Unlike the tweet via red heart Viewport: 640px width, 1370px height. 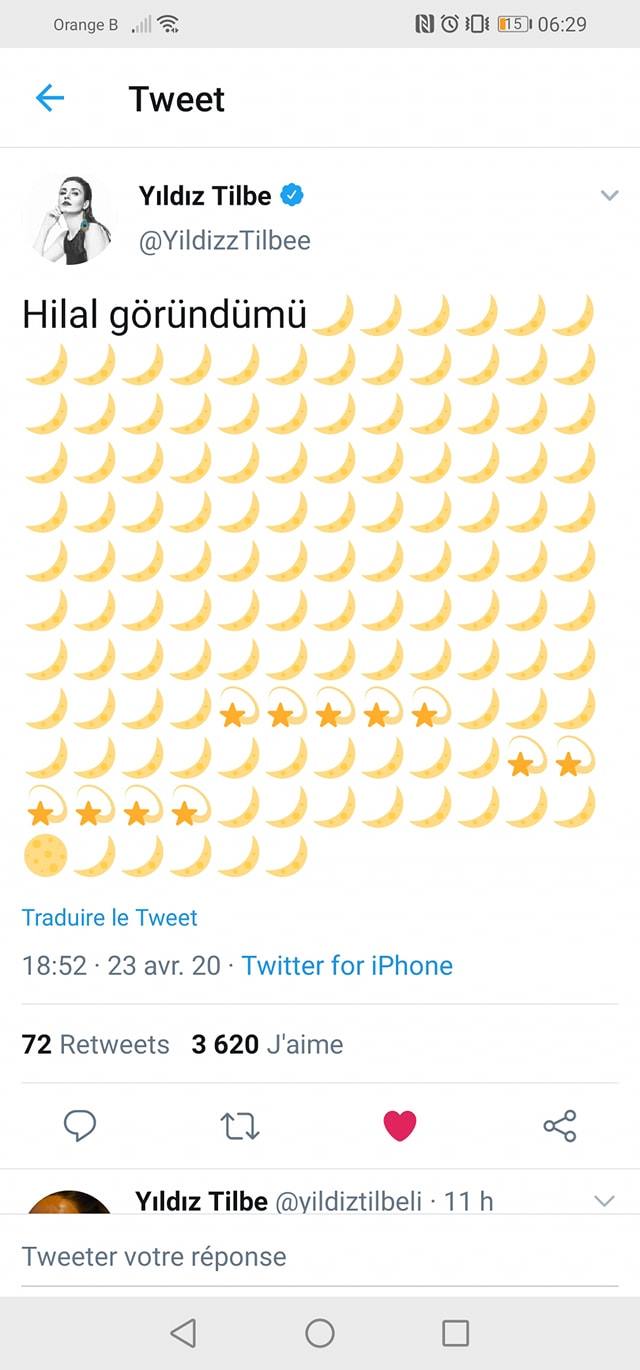click(400, 1126)
